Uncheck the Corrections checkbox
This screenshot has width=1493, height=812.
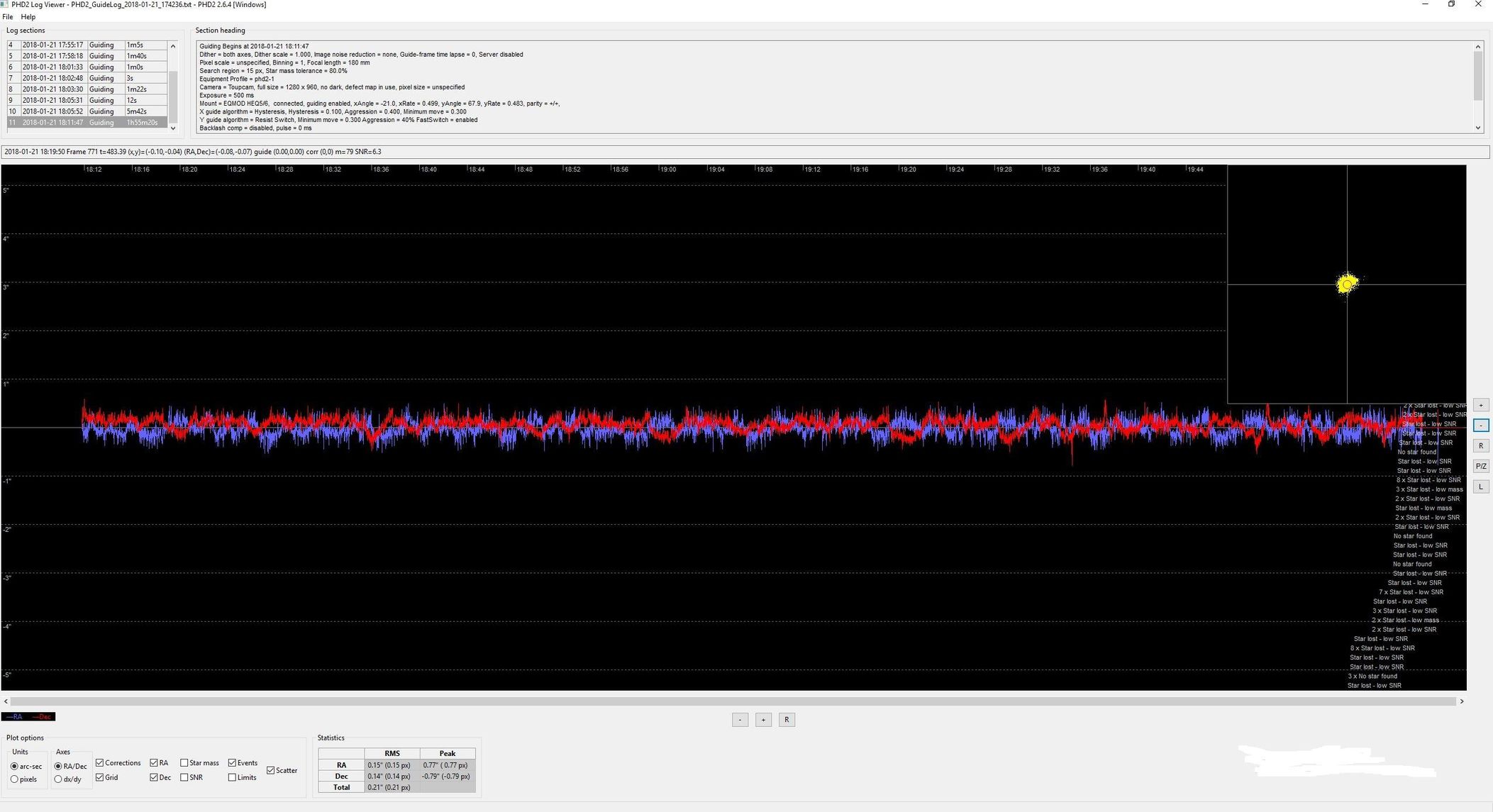[100, 763]
